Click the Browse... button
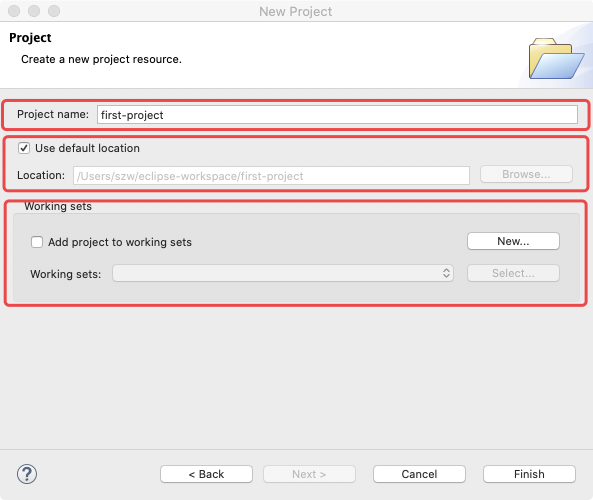This screenshot has height=500, width=593. (526, 174)
